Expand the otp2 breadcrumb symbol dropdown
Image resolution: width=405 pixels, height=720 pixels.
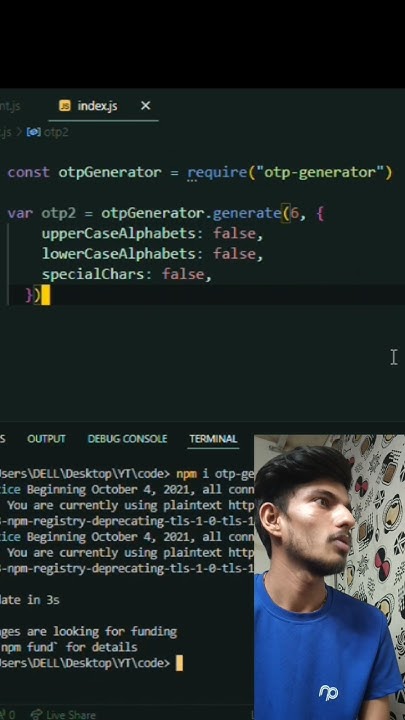click(56, 133)
